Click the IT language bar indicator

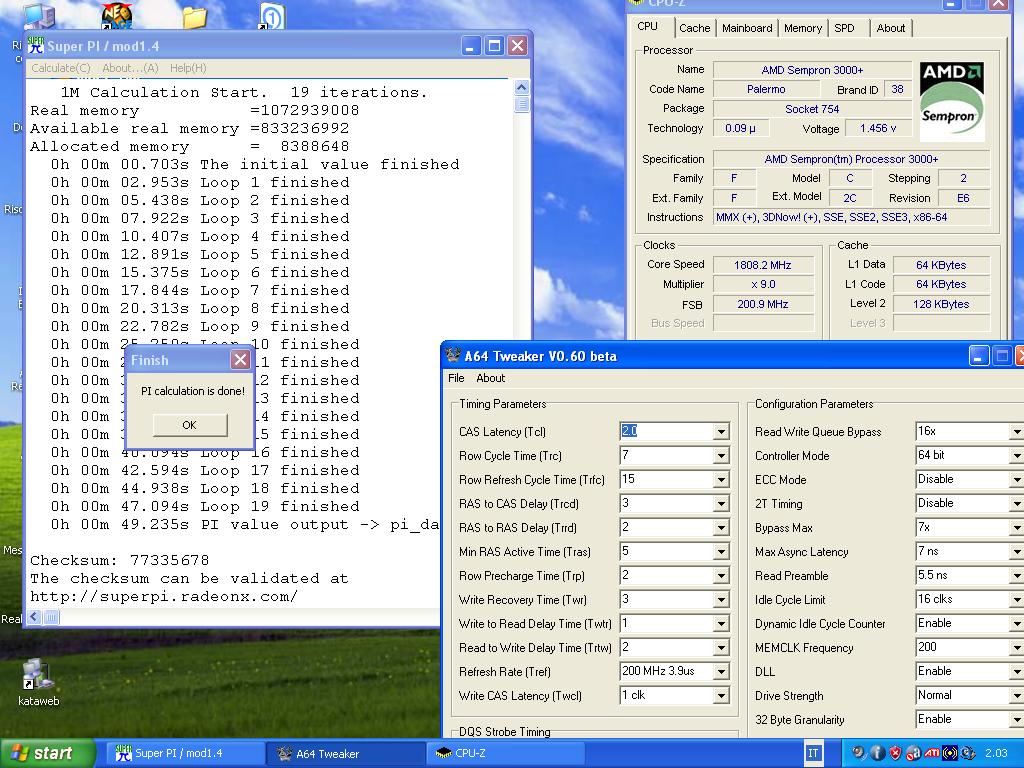[813, 754]
